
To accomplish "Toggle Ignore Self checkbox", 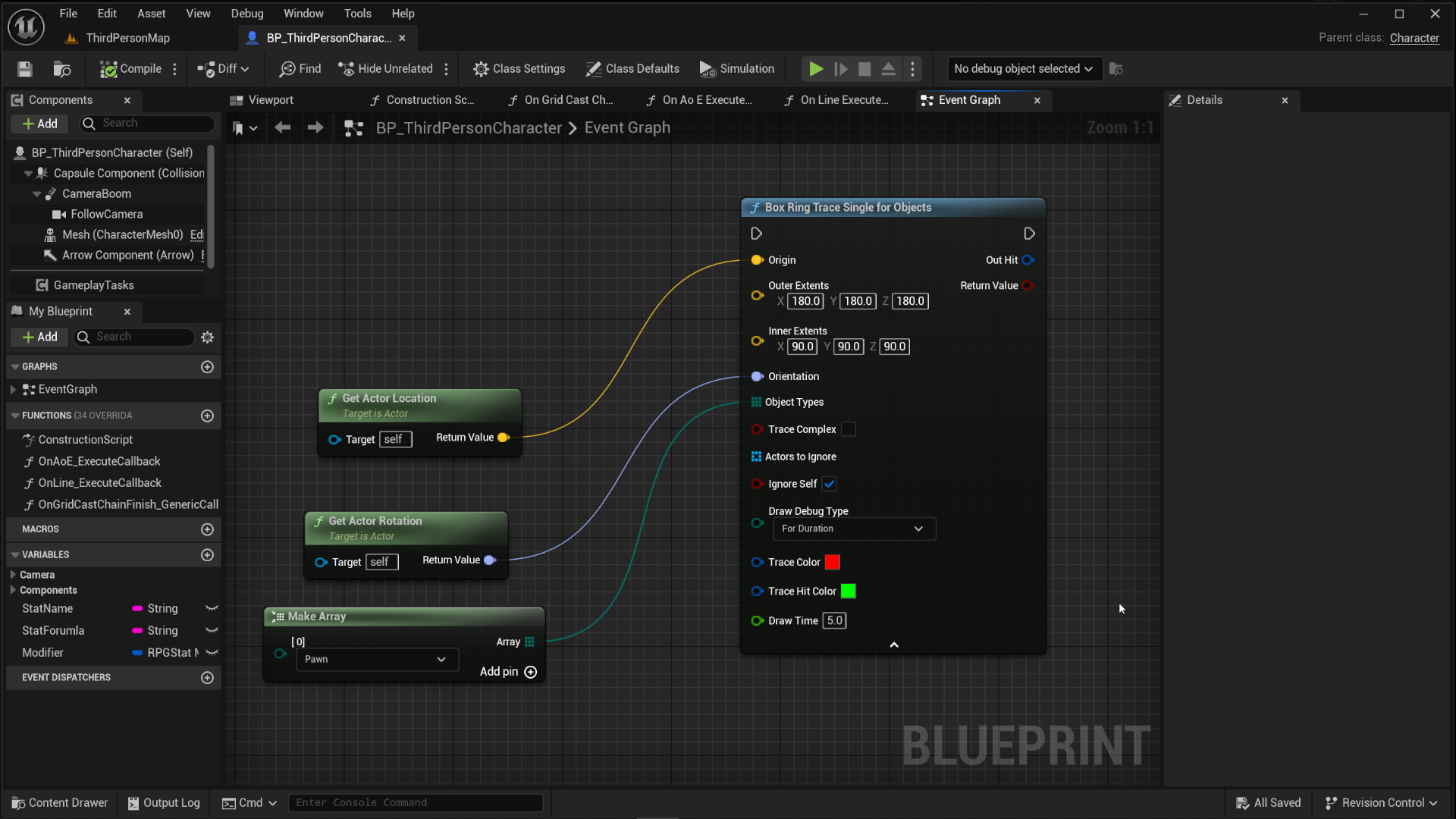I will pos(830,485).
